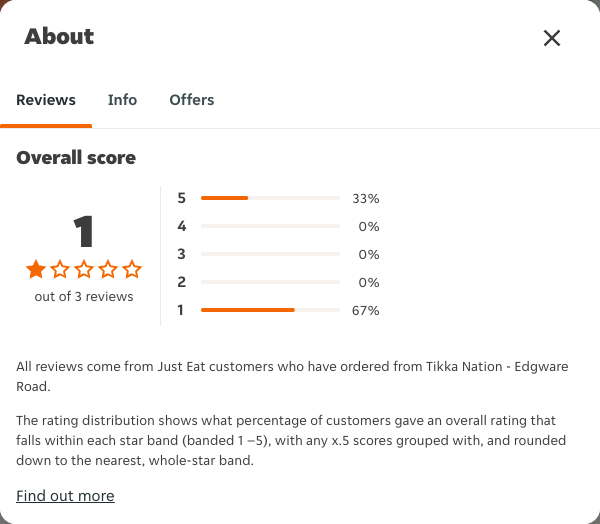
Task: Follow the Find out more link
Action: click(x=65, y=496)
